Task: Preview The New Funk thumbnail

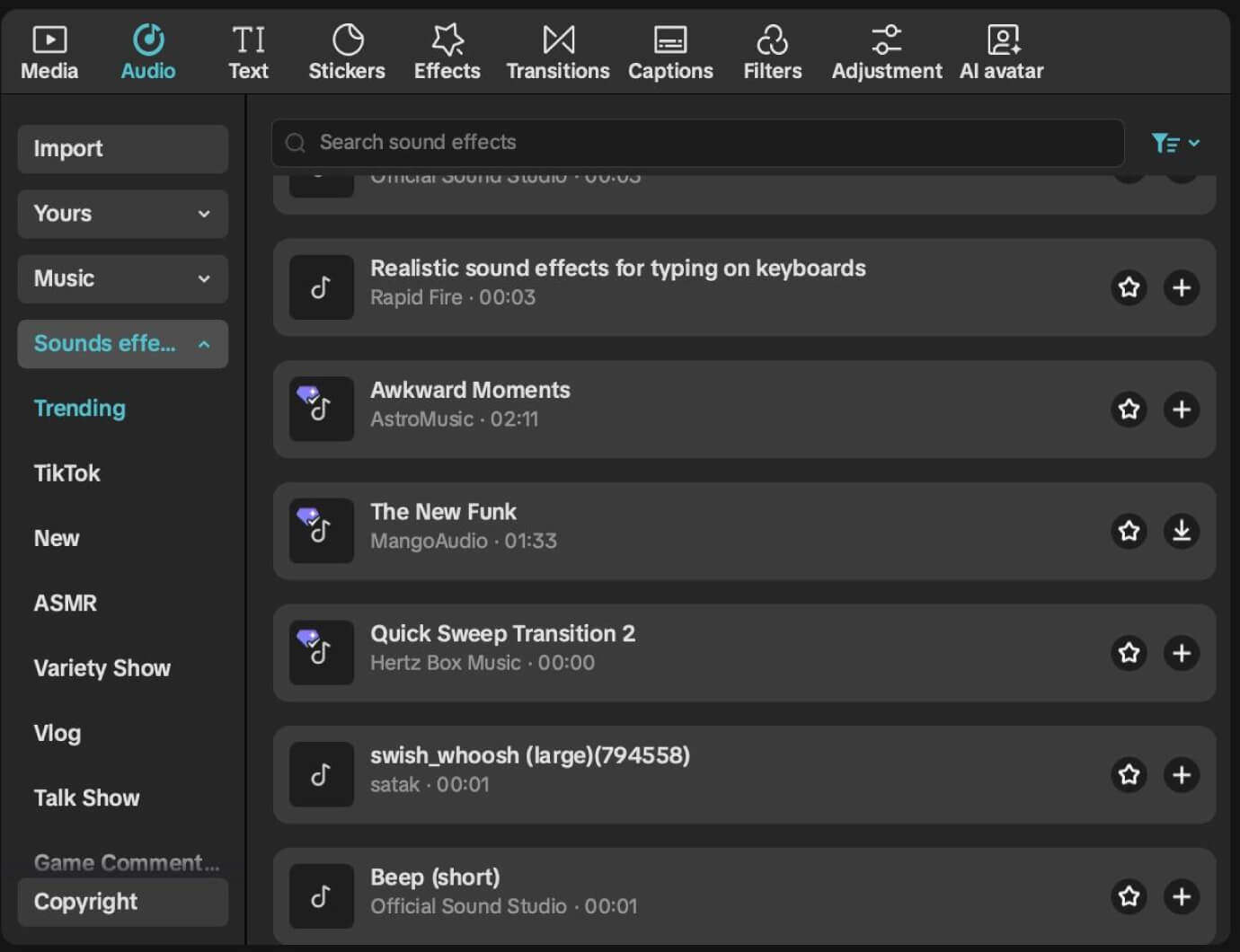Action: tap(321, 531)
